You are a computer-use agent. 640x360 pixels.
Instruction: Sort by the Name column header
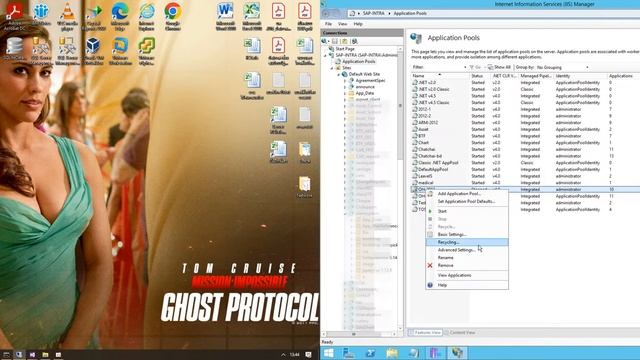click(x=439, y=76)
